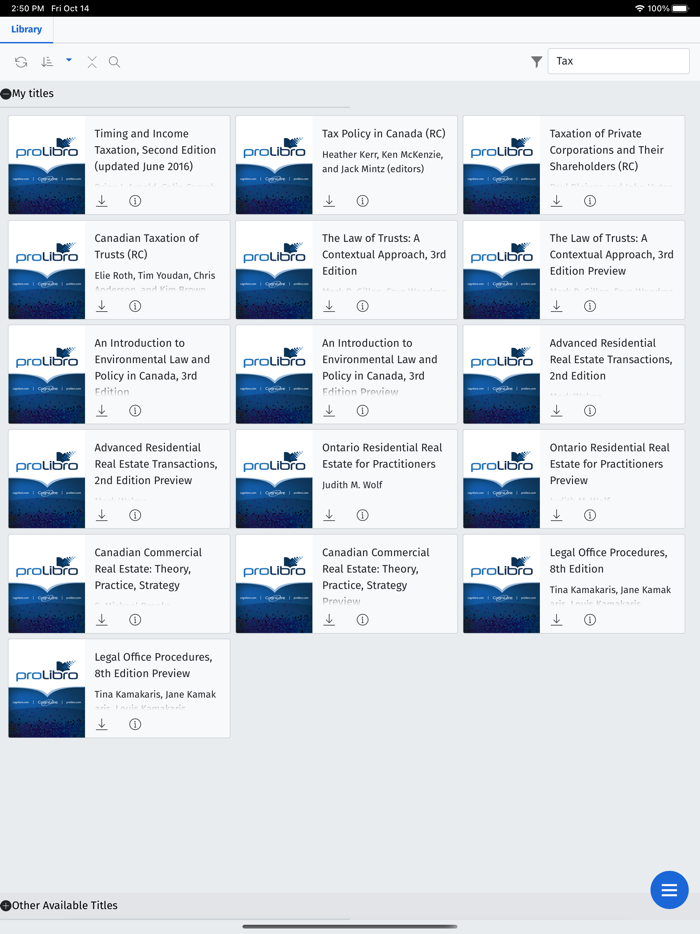Show info for Canadian Taxation of Trusts
700x934 pixels.
tap(135, 306)
